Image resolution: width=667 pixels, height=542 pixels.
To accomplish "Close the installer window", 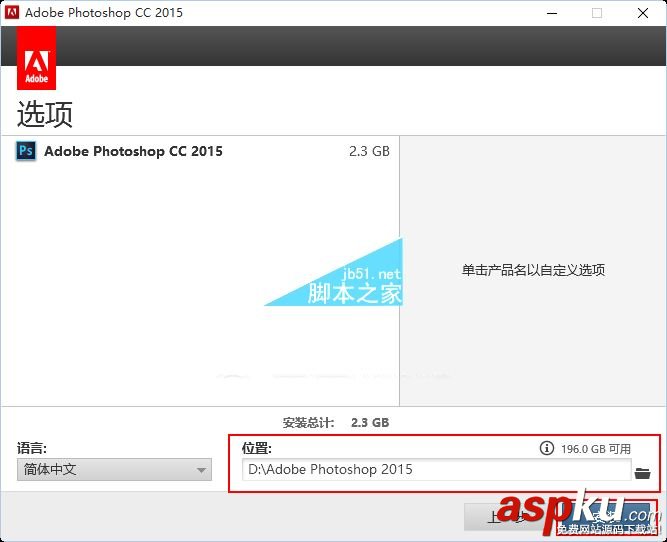I will click(643, 13).
